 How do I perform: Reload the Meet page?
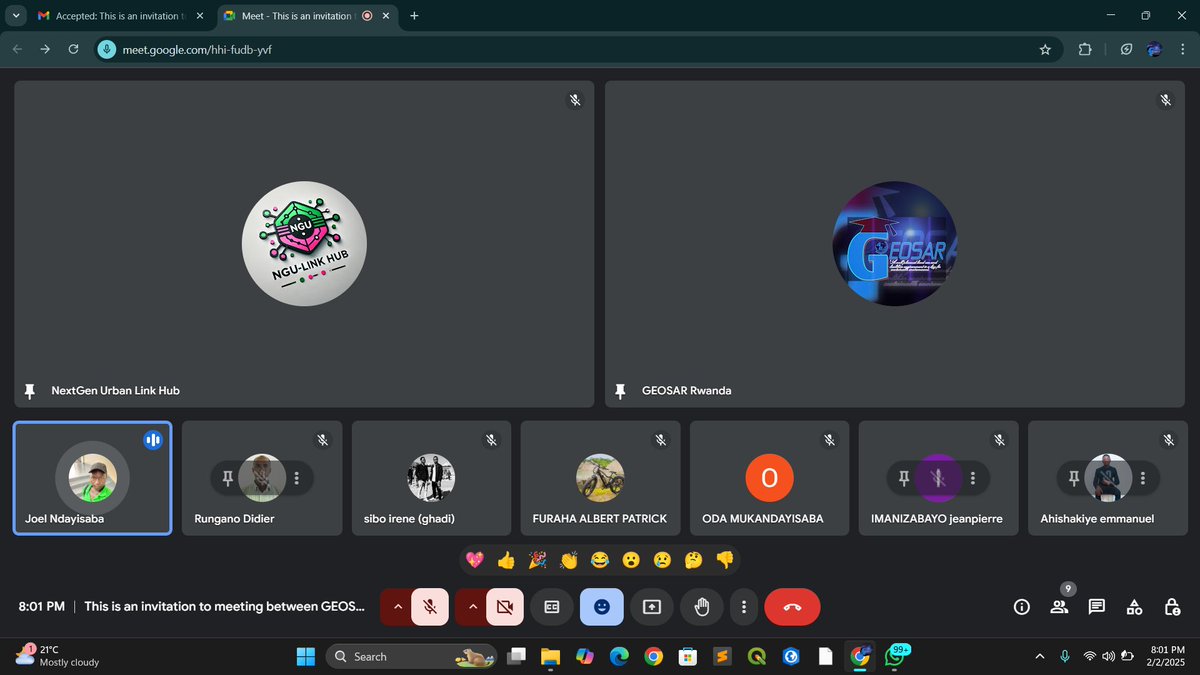74,49
